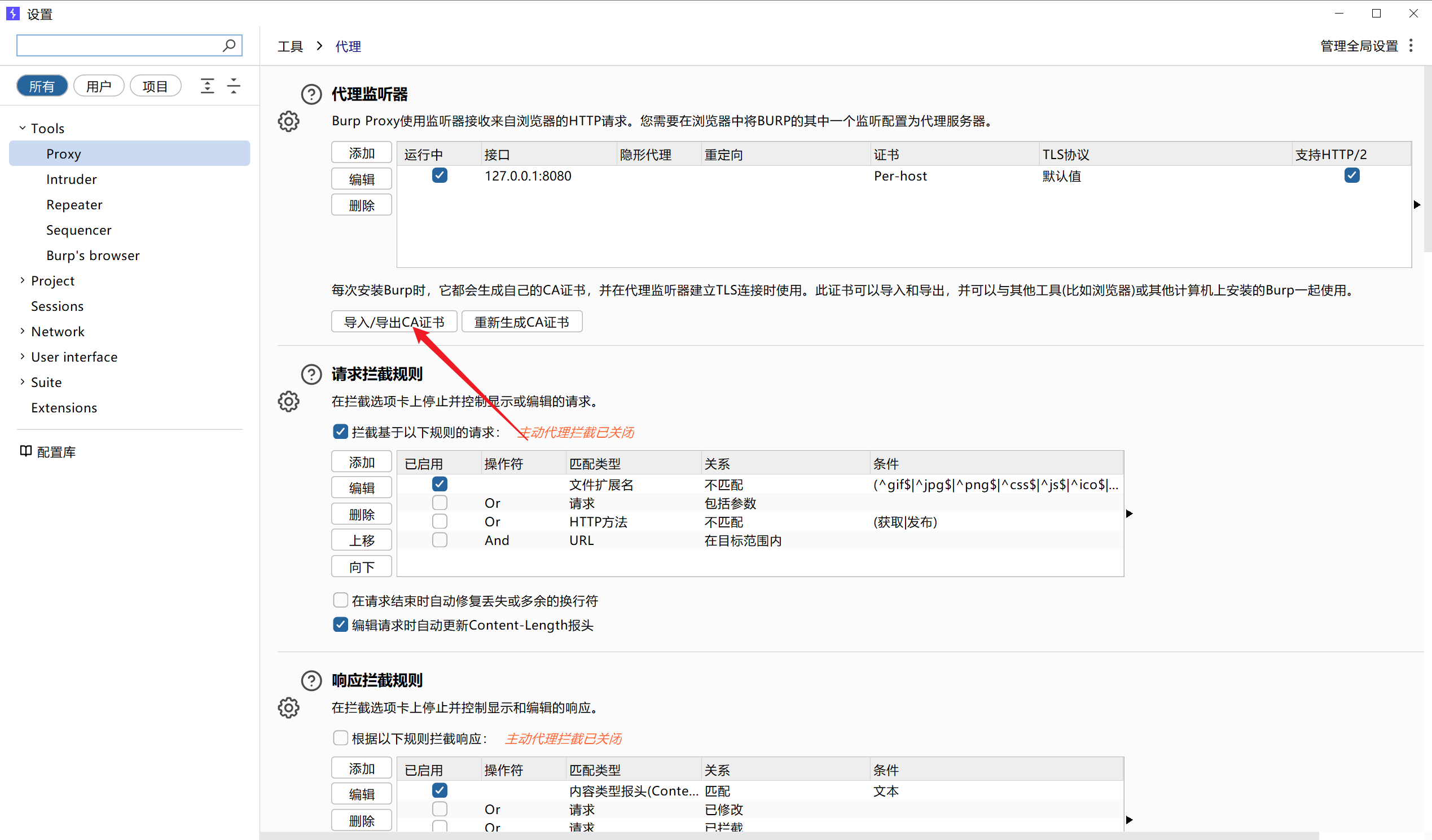Click the help icon beside 代理监听器
1432x840 pixels.
(x=311, y=94)
